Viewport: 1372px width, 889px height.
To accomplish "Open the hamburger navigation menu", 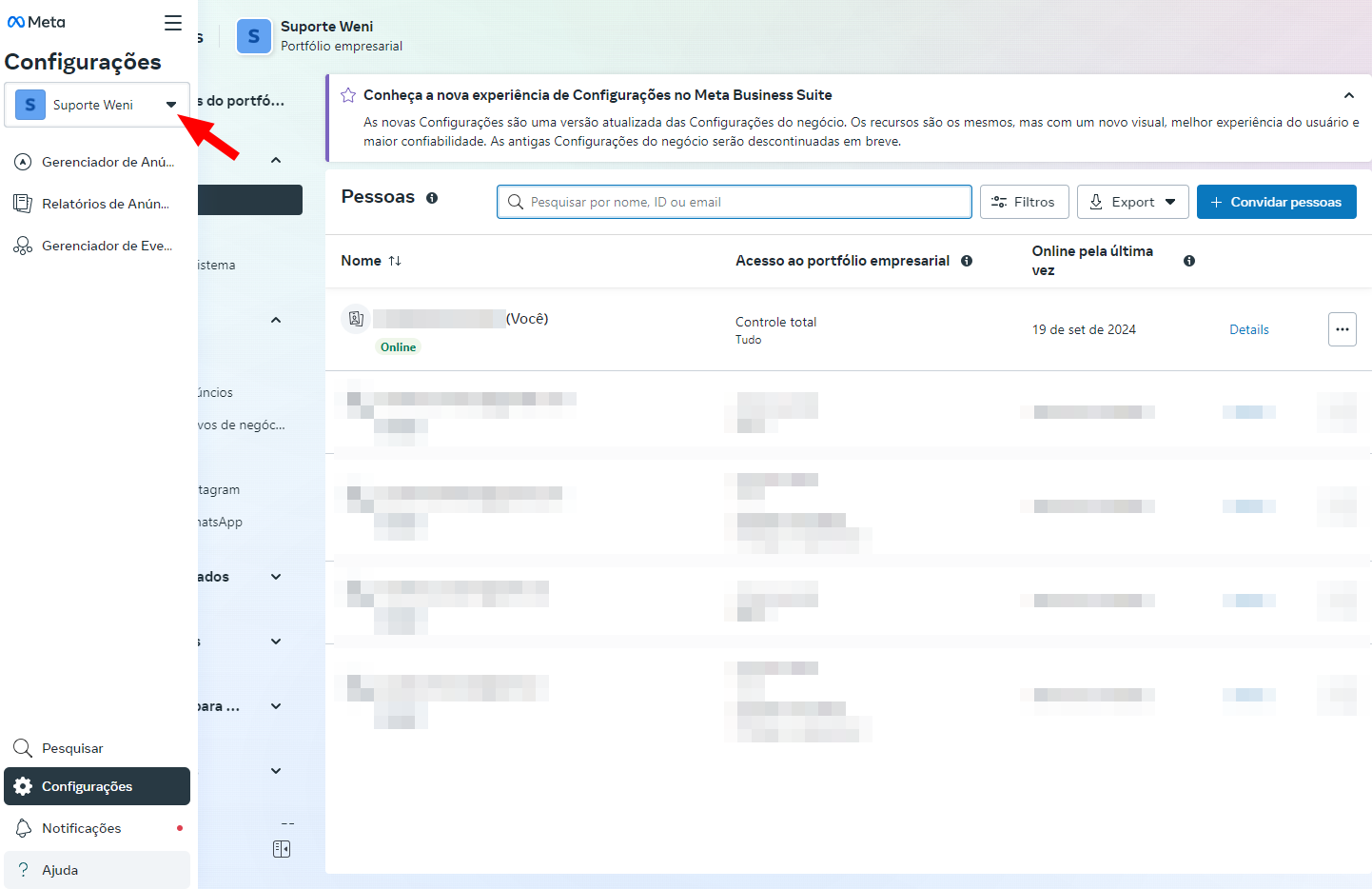I will (x=172, y=22).
